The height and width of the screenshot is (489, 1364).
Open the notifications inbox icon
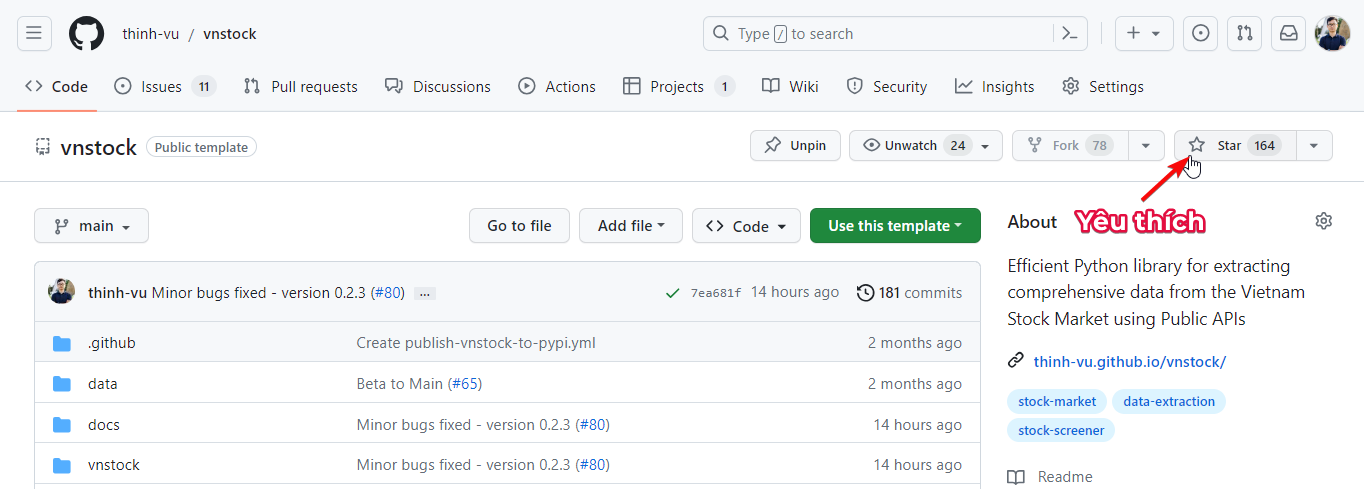coord(1288,33)
